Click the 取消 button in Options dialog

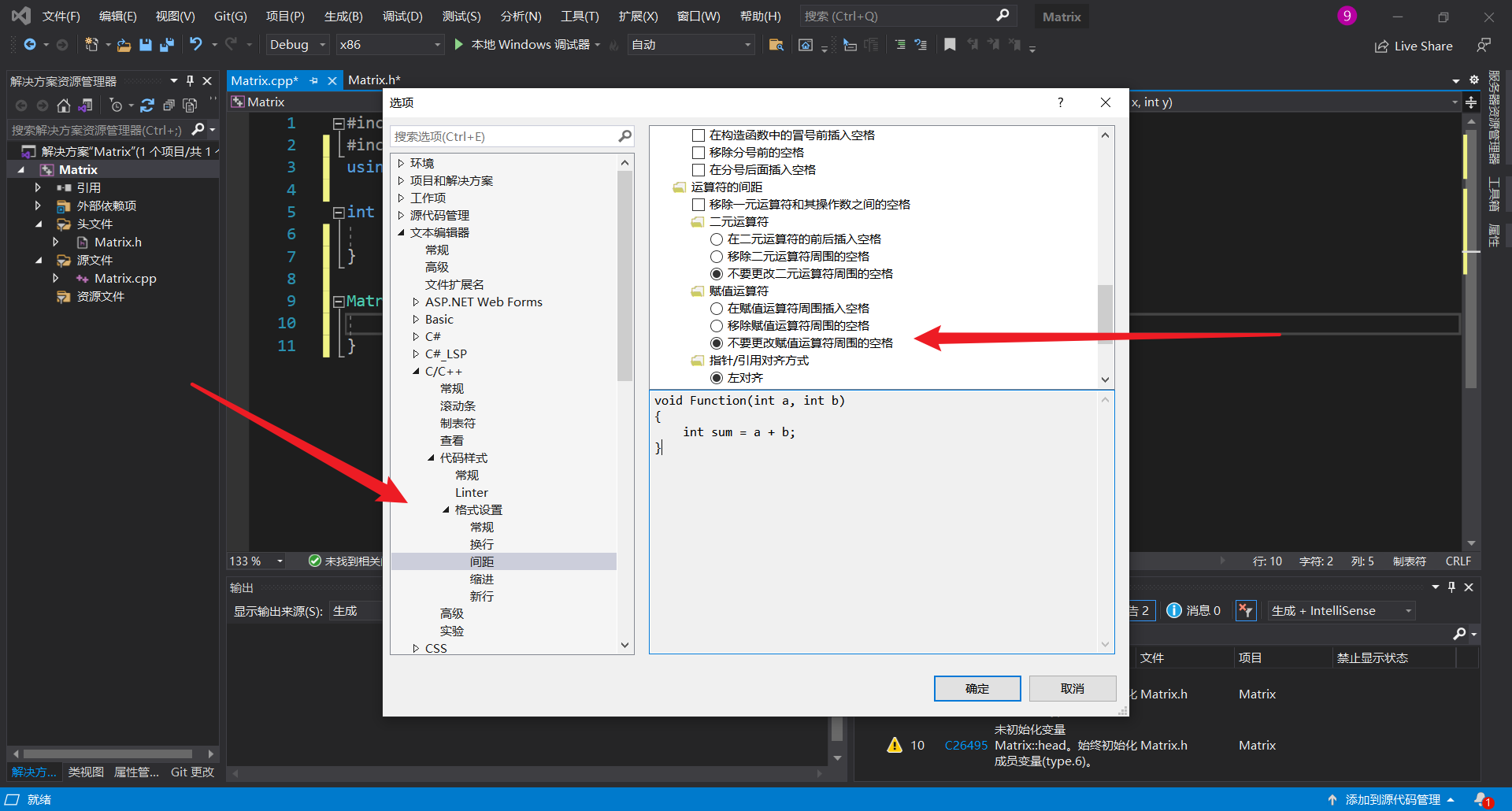[1073, 688]
